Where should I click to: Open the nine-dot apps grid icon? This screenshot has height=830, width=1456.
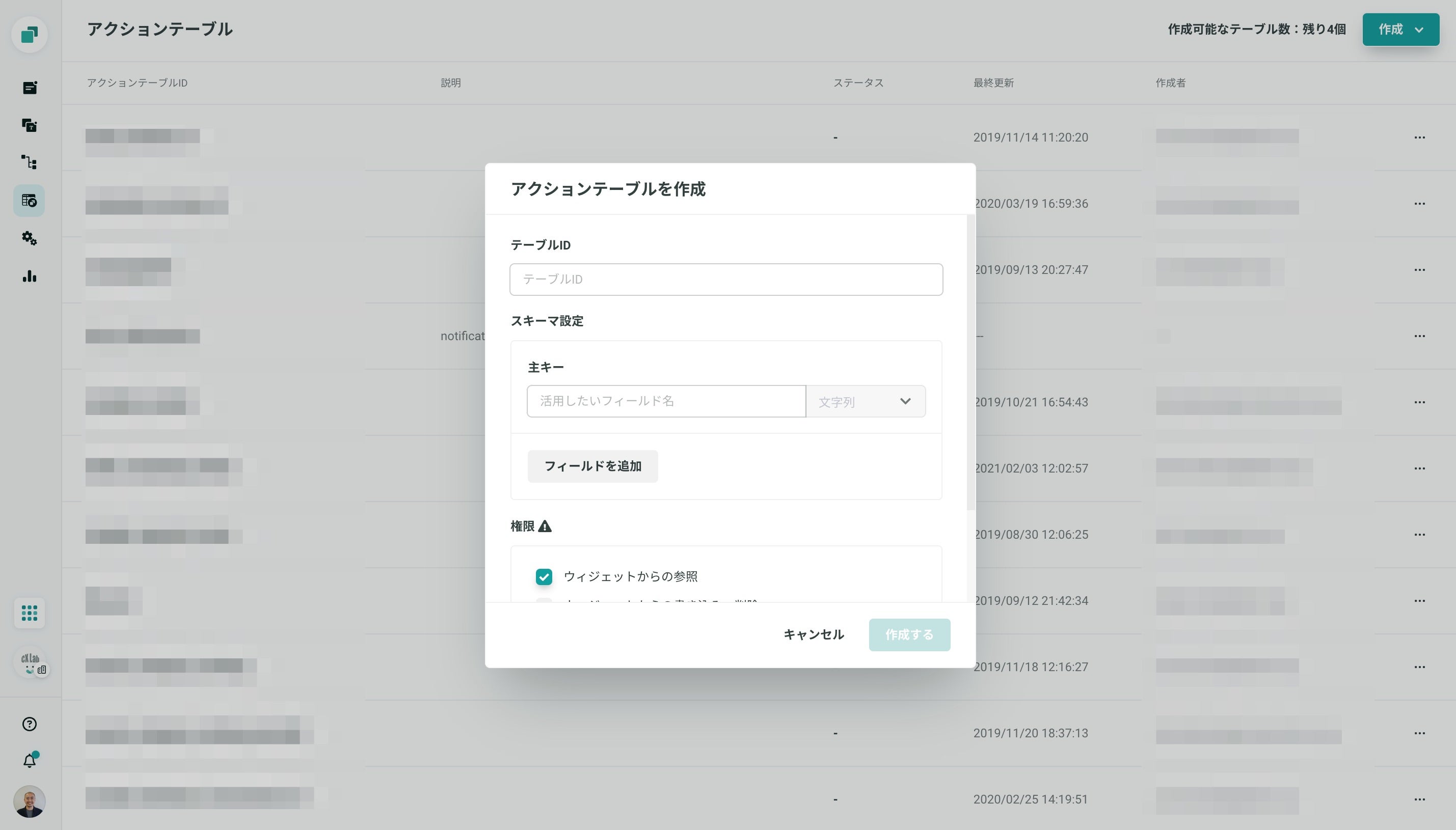coord(30,614)
